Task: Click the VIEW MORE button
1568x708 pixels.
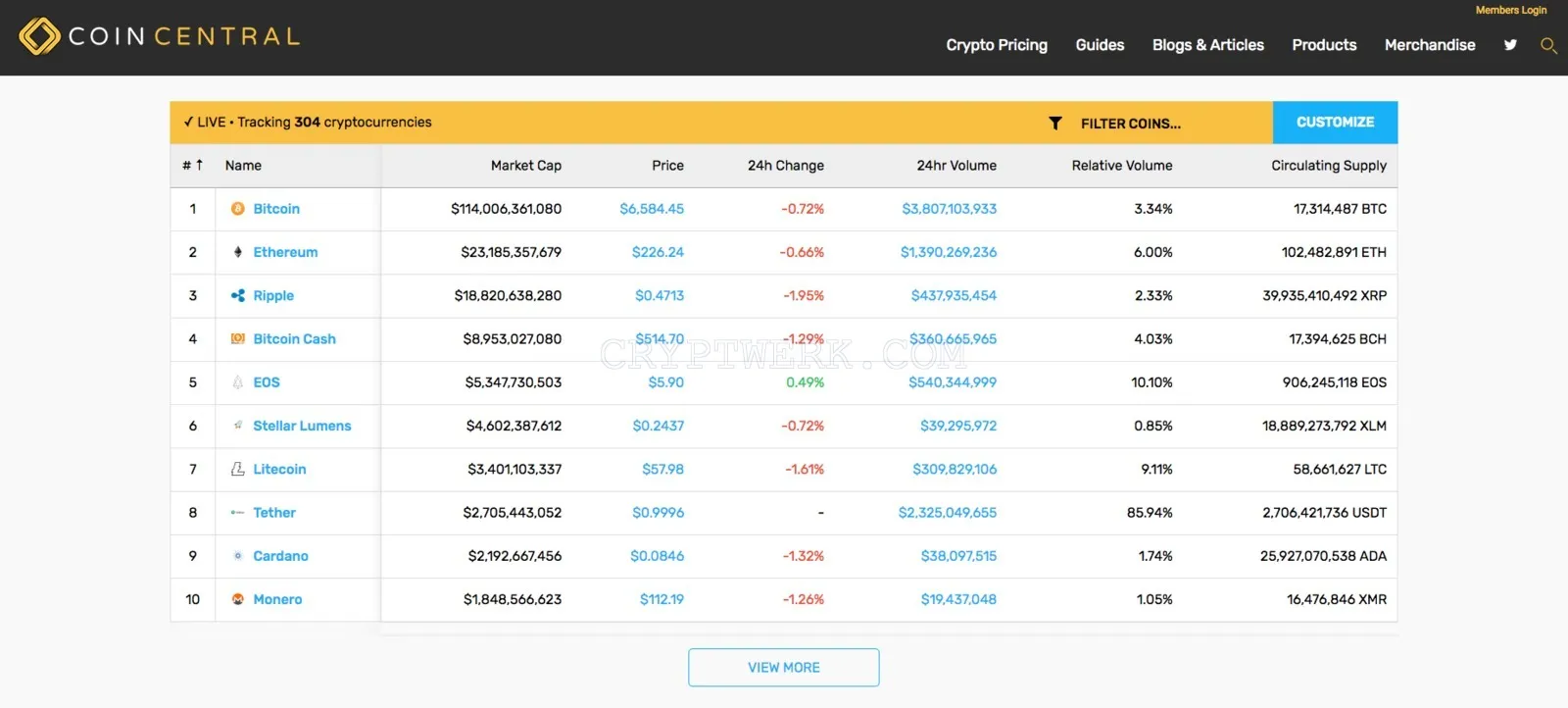Action: (x=784, y=668)
